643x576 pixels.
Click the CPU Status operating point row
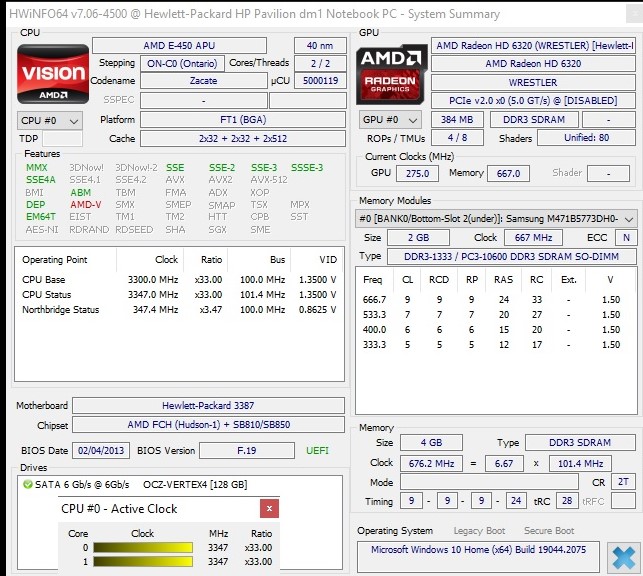click(179, 295)
